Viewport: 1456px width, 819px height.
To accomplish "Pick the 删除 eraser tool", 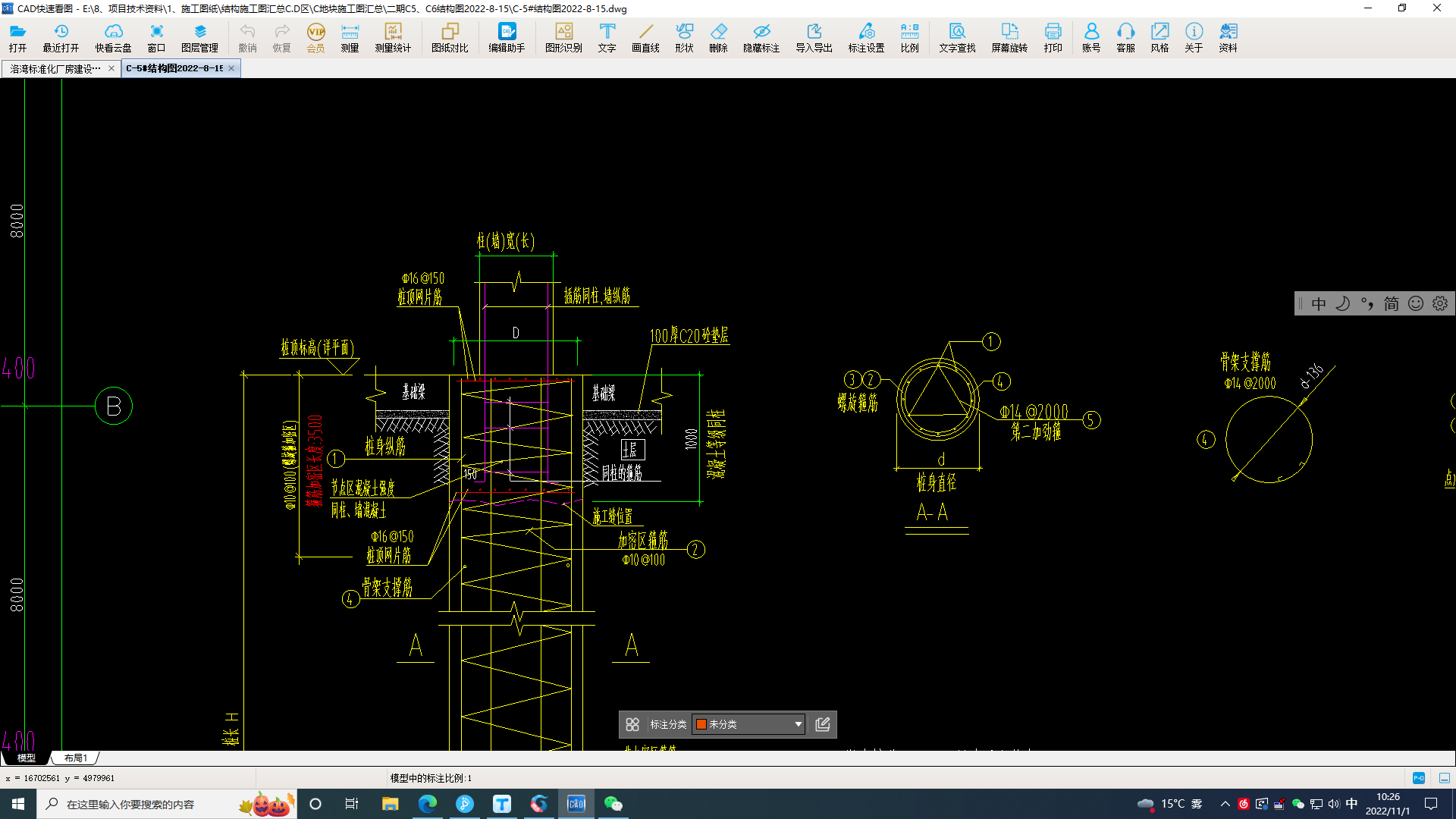I will click(x=718, y=37).
